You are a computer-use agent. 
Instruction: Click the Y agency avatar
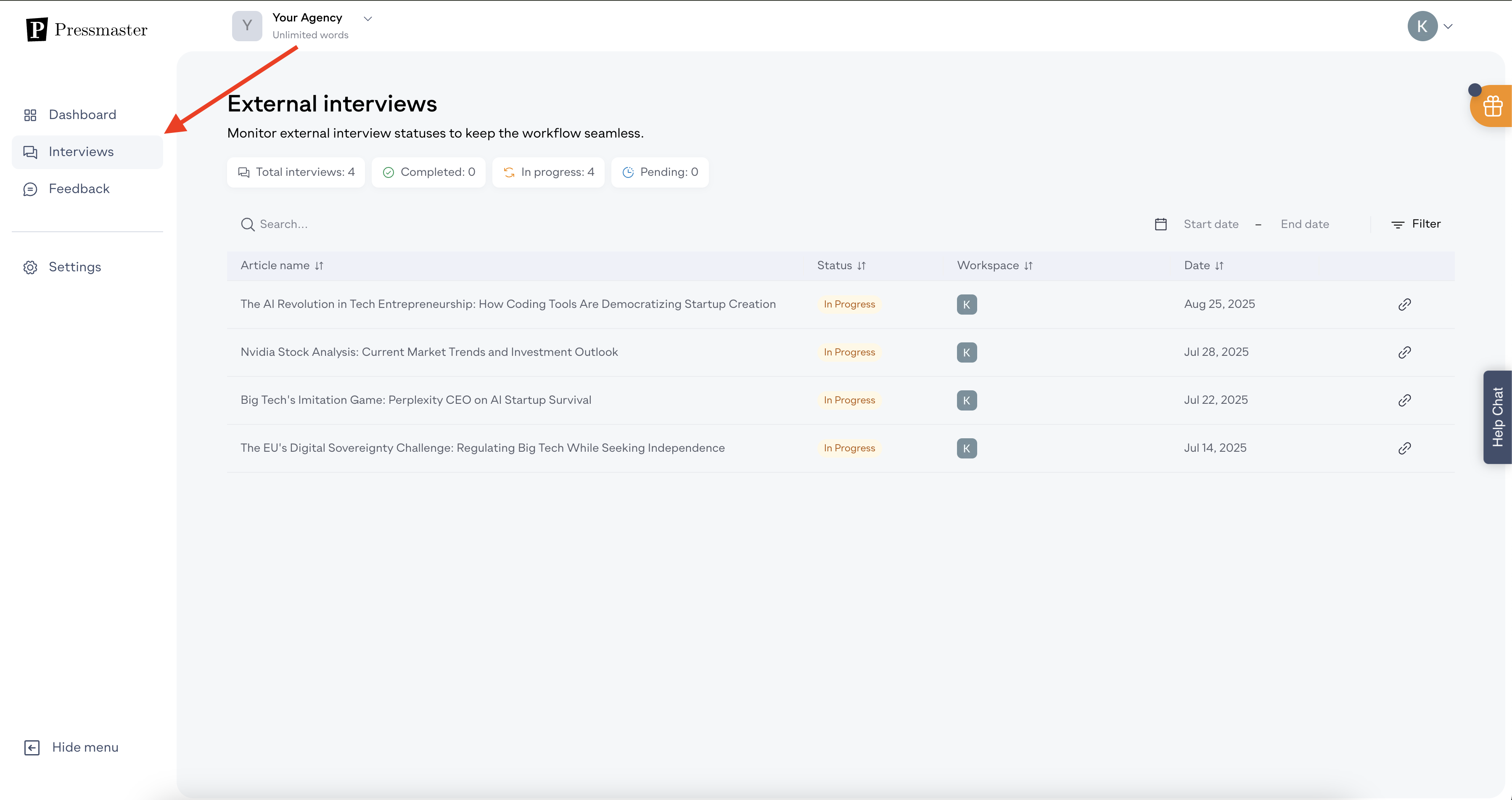[x=246, y=26]
